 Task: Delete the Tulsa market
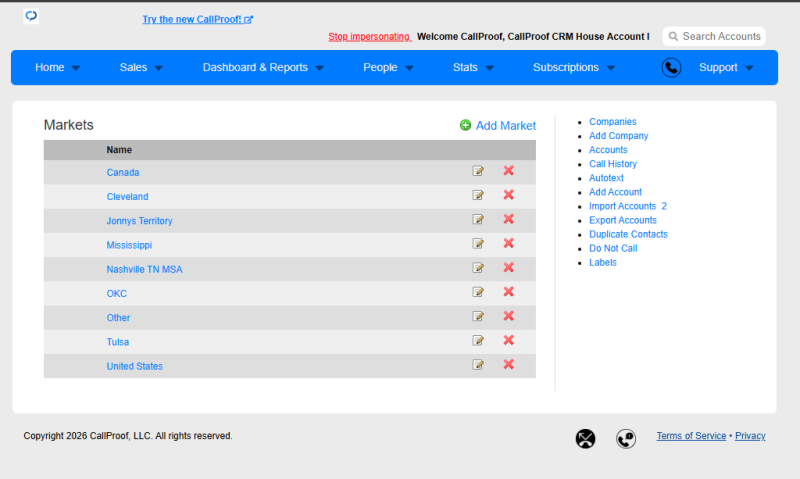(509, 340)
